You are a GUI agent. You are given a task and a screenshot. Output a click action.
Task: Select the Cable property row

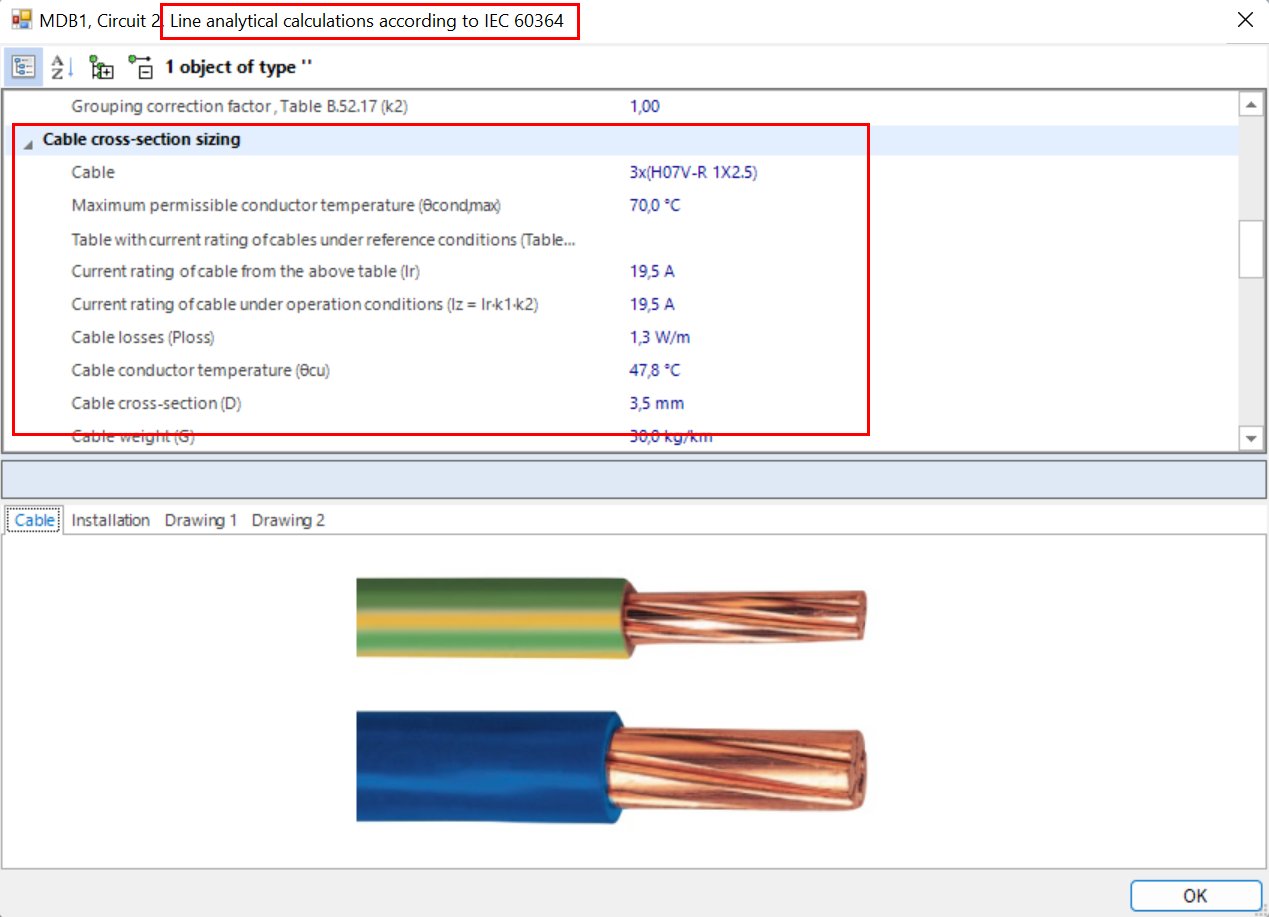pos(93,173)
